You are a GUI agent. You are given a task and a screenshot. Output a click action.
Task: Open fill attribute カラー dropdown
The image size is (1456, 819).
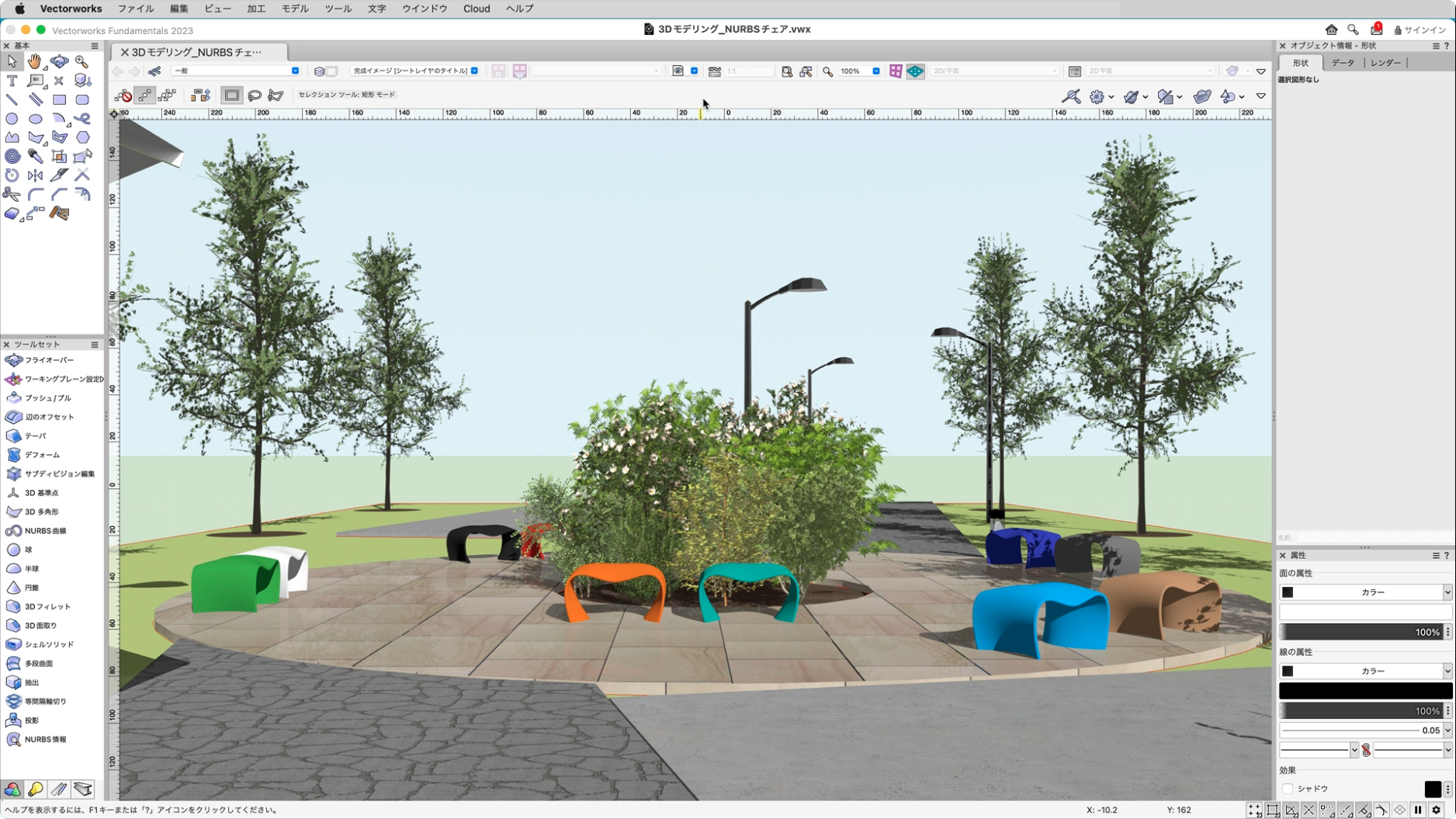1365,592
